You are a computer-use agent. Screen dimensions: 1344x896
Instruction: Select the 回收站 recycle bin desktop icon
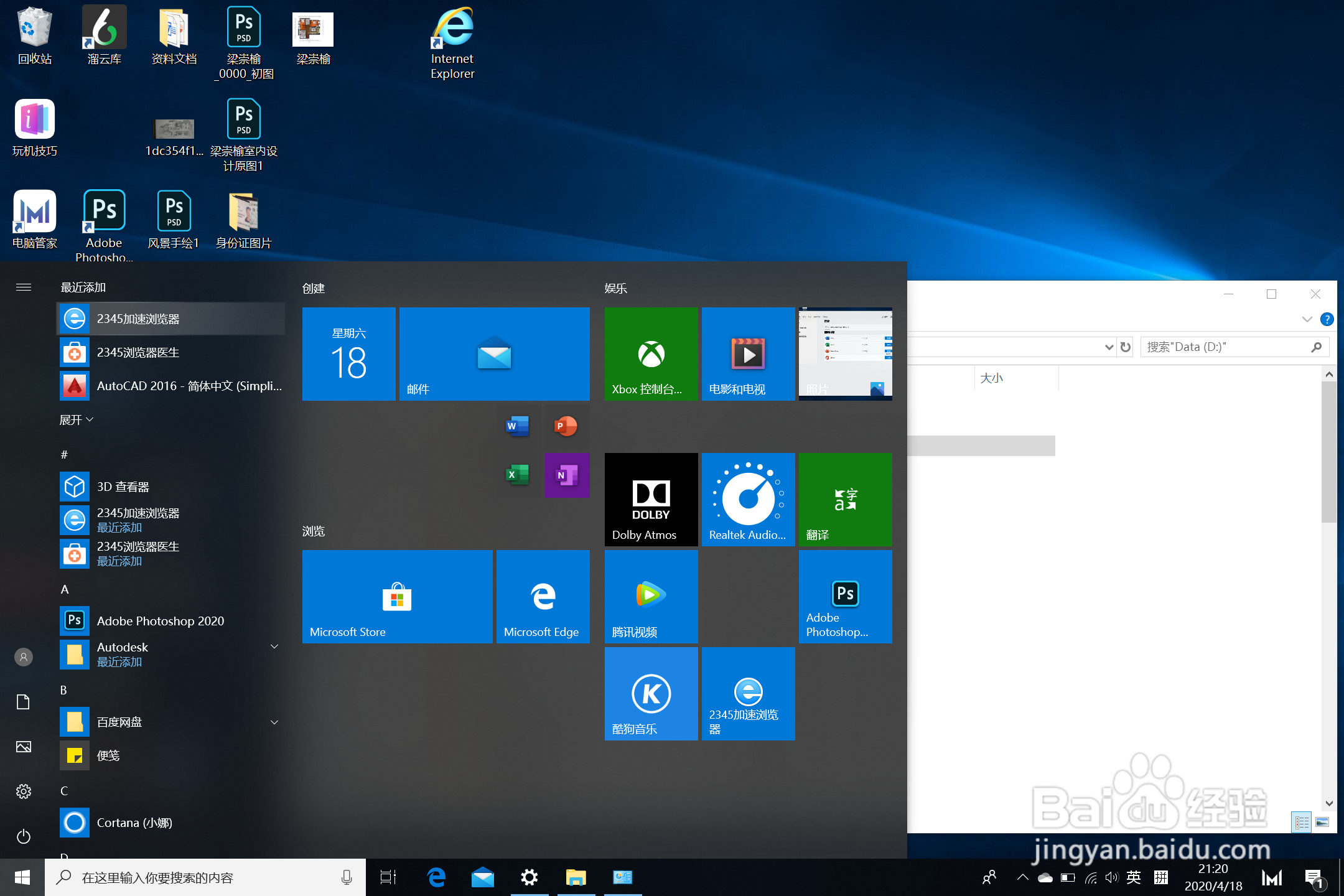(x=35, y=36)
